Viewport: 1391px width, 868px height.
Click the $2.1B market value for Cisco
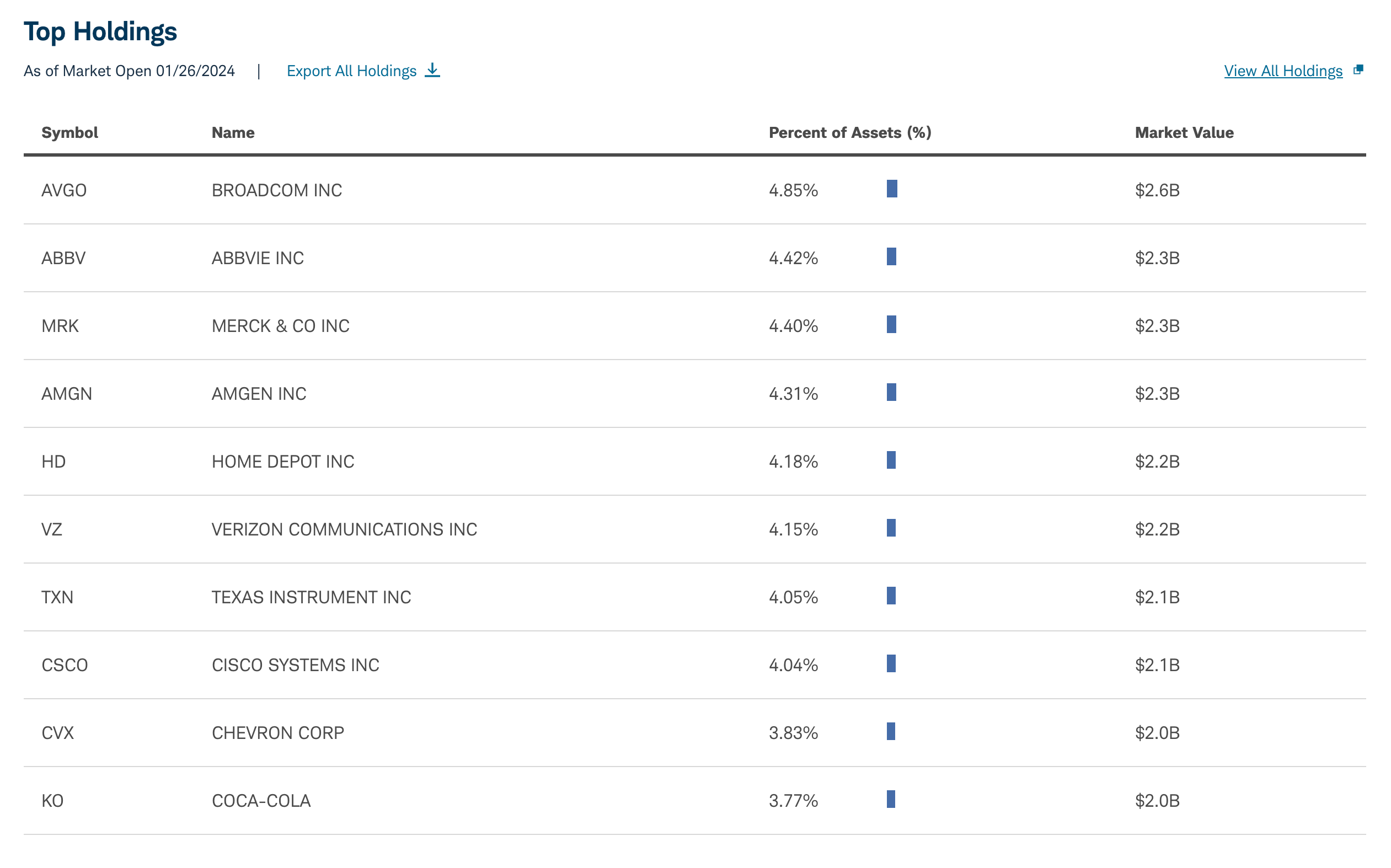pos(1157,665)
